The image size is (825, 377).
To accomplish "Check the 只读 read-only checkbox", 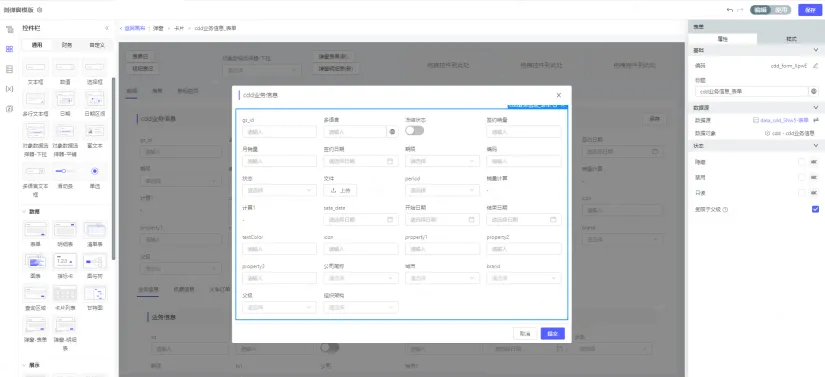I will [801, 193].
